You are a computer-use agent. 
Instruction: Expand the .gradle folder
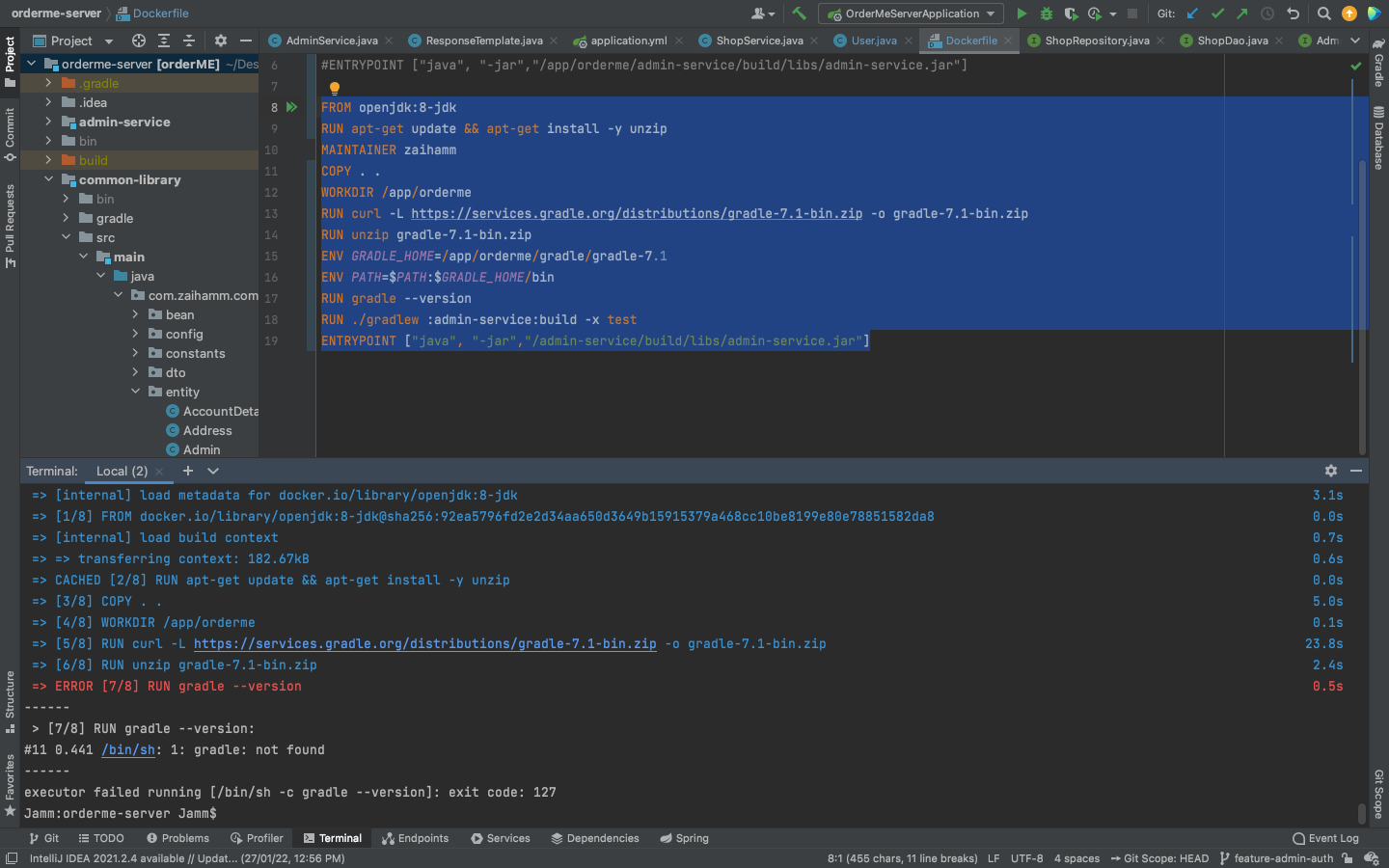(x=48, y=83)
